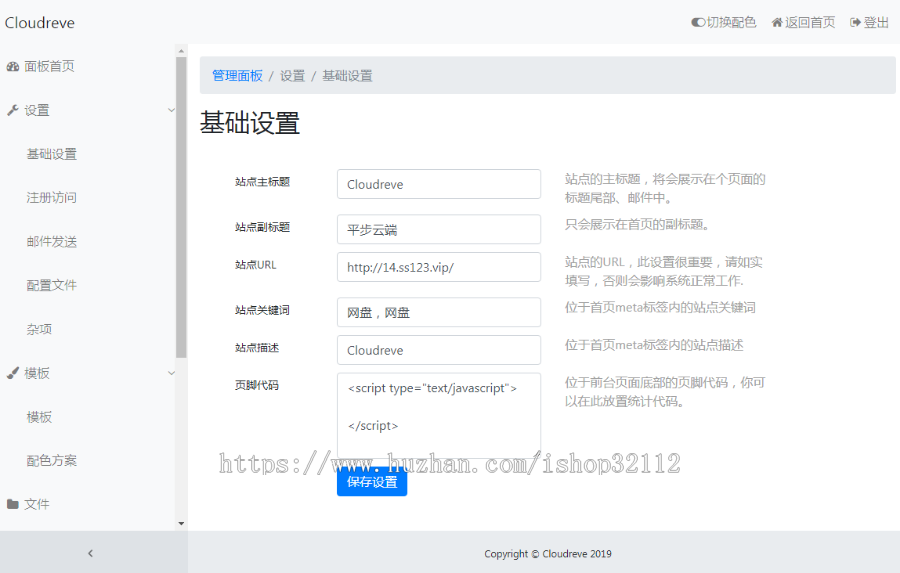The height and width of the screenshot is (573, 900).
Task: Collapse the 模板 menu chevron
Action: point(171,373)
